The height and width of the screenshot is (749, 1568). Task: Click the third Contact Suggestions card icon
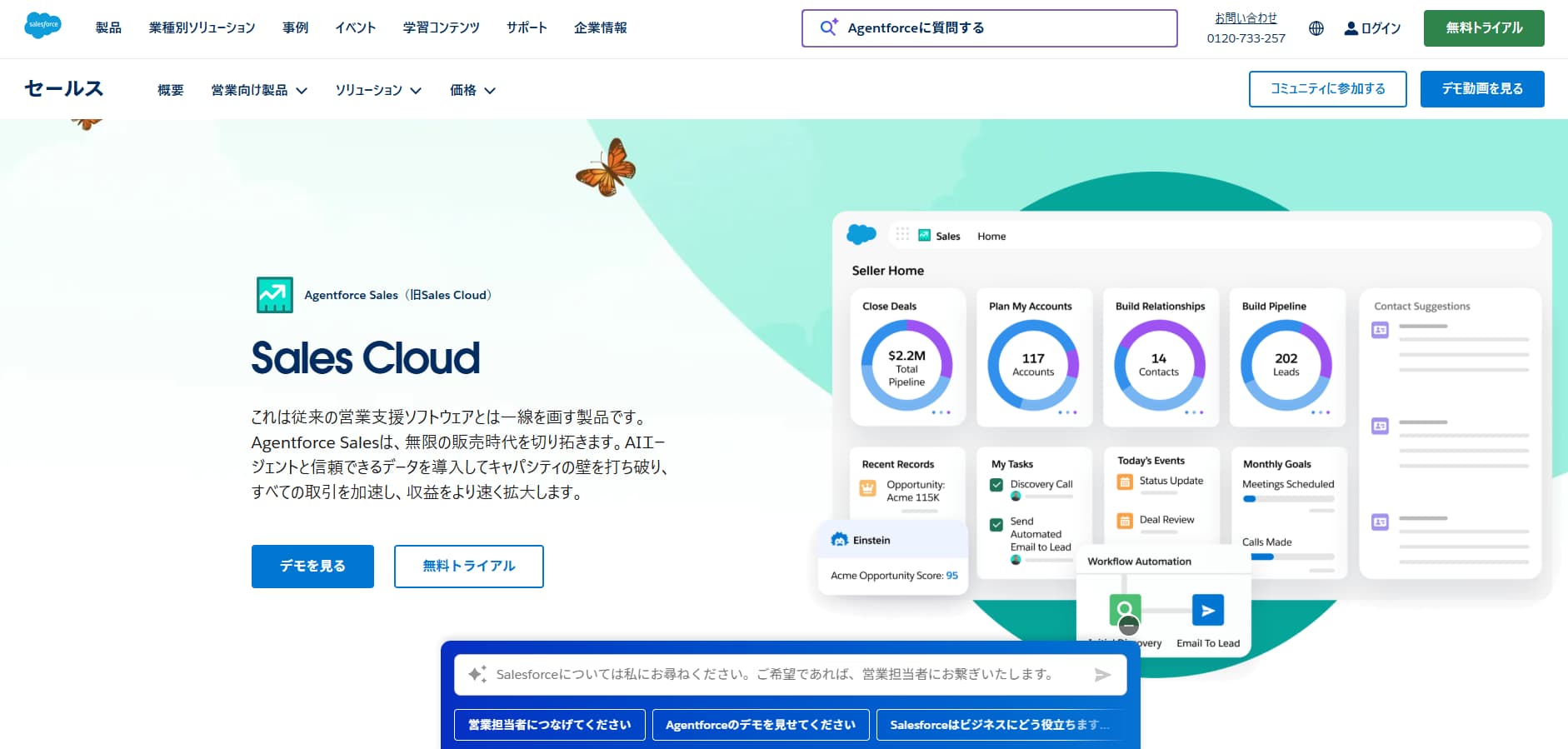pos(1381,522)
